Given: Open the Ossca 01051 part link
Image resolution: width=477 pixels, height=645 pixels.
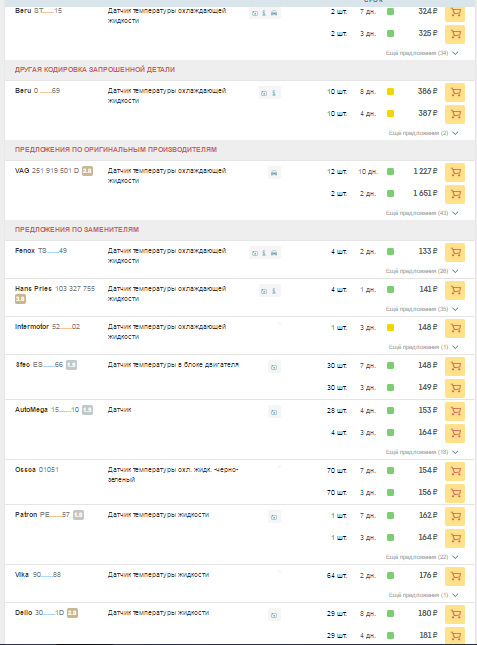Looking at the screenshot, I should point(37,469).
